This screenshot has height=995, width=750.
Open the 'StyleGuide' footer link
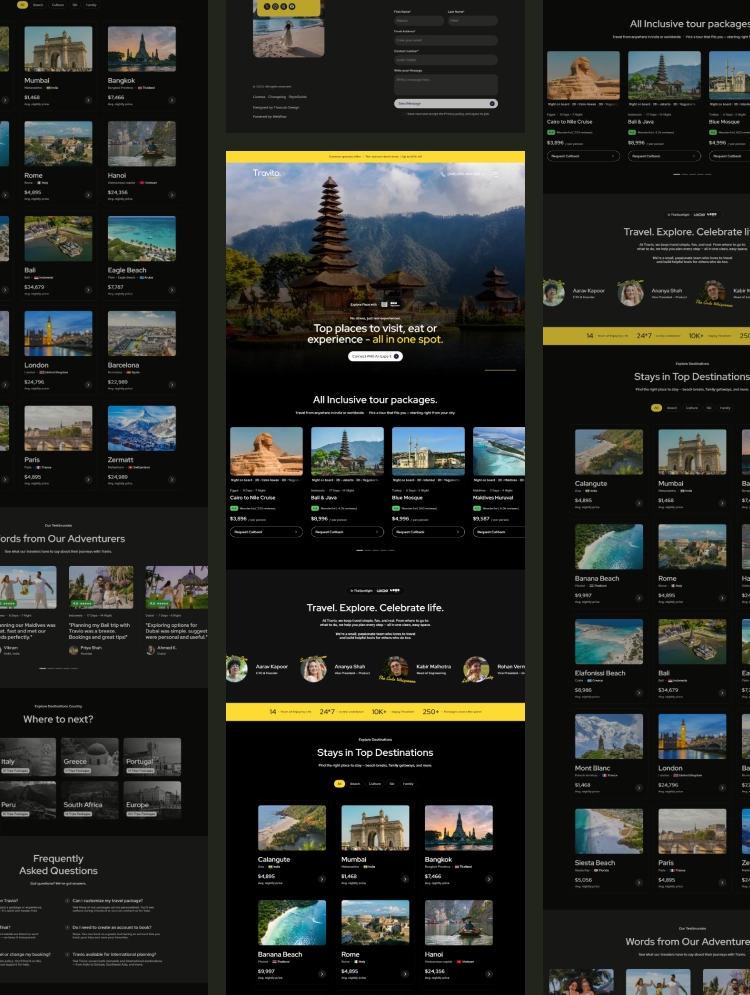pyautogui.click(x=298, y=97)
